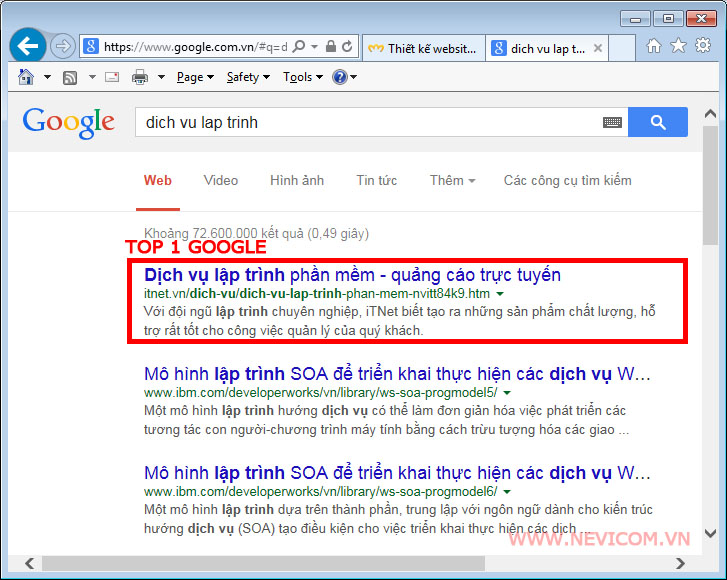Open Favorites star icon
The width and height of the screenshot is (727, 580).
[x=678, y=46]
